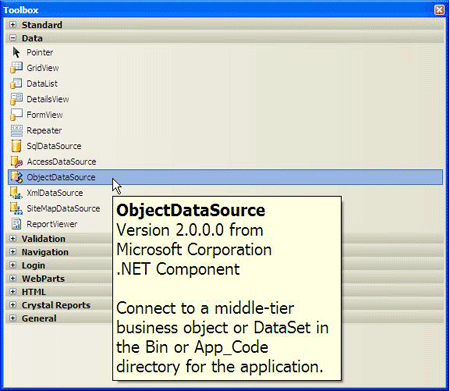The width and height of the screenshot is (450, 391).
Task: Open the General toolbox group
Action: coord(13,318)
